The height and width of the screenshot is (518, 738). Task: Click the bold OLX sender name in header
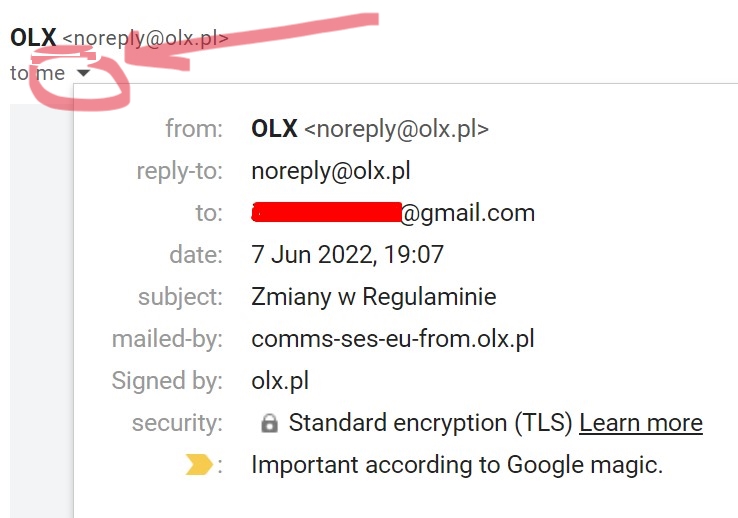click(33, 38)
